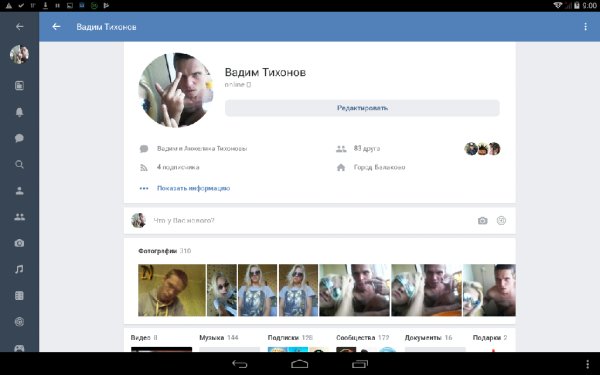Open the Подписки section
The height and width of the screenshot is (375, 600).
coord(290,338)
